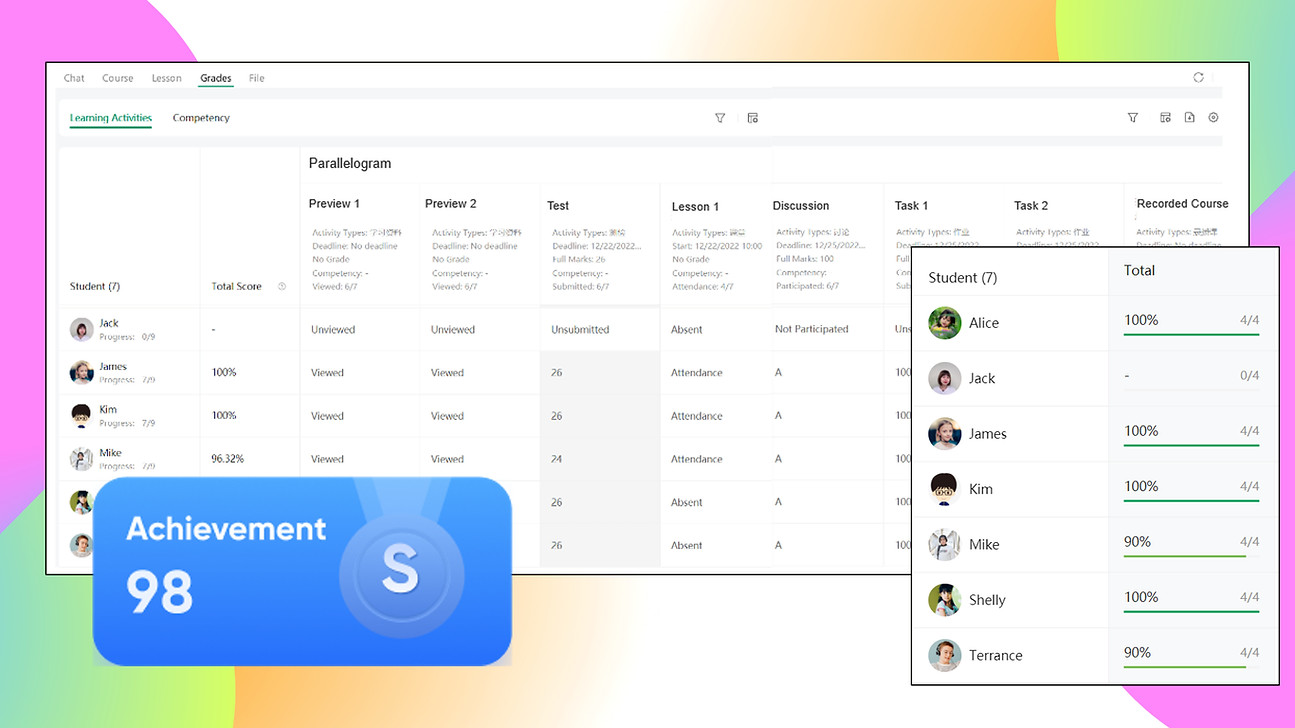Click the Test column header
The image size is (1295, 728).
558,206
